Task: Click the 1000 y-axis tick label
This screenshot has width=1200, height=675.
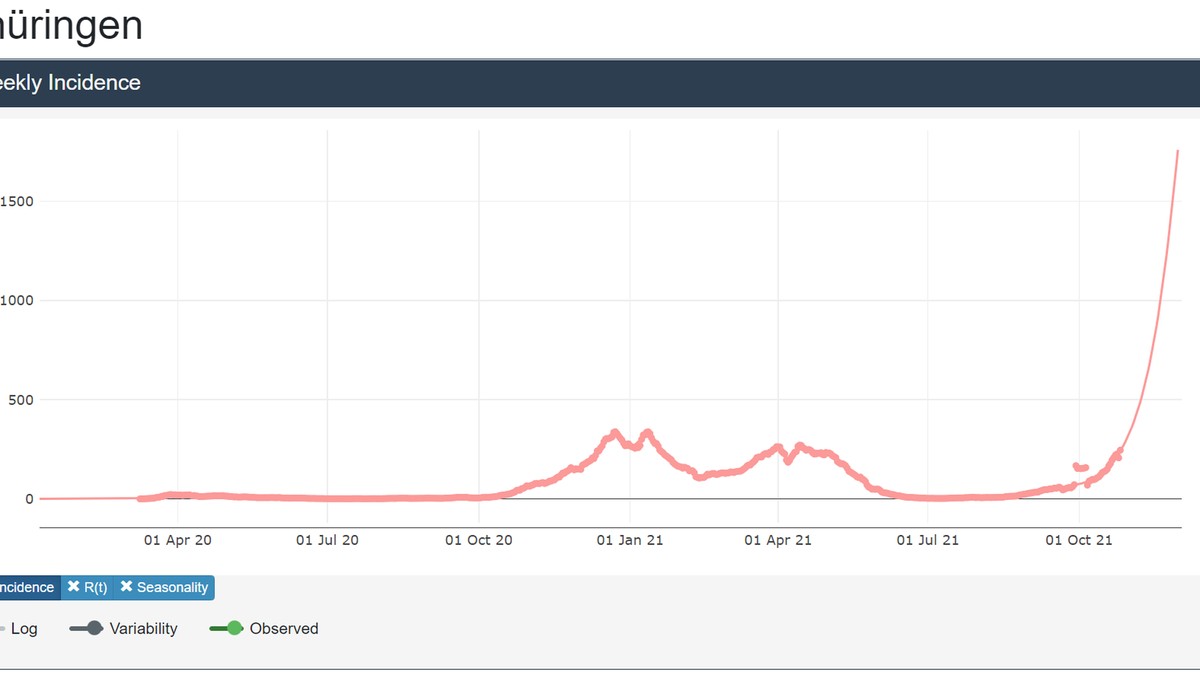Action: click(x=17, y=301)
